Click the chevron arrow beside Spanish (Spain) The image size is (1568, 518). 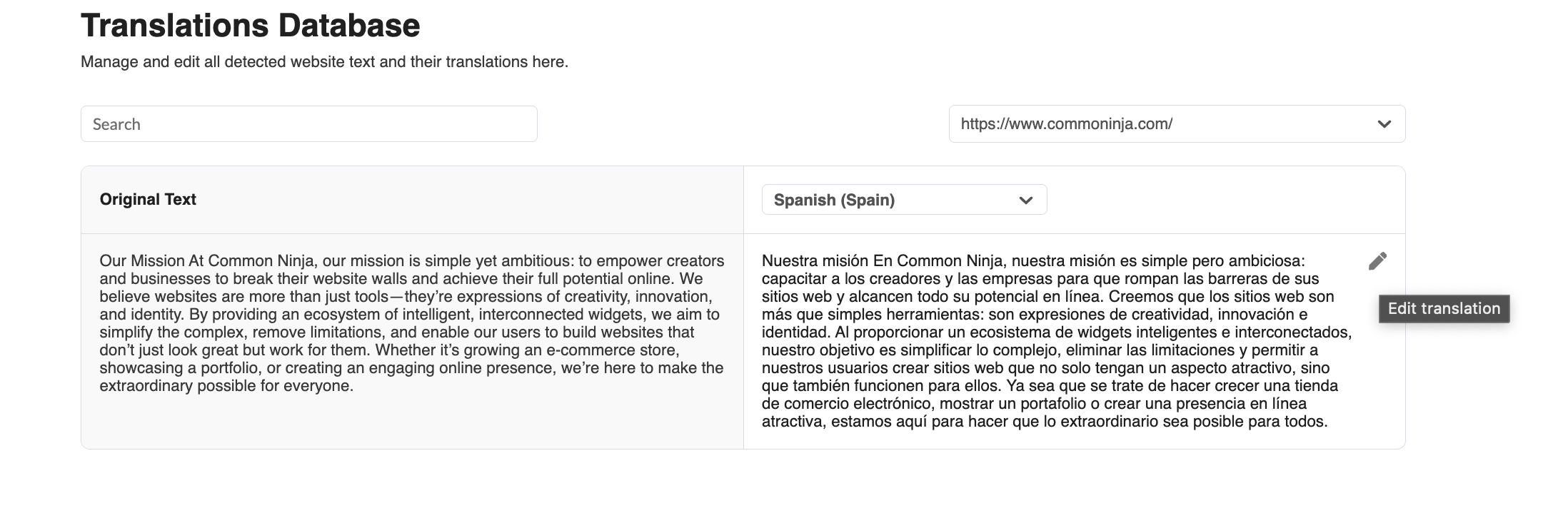coord(1025,200)
